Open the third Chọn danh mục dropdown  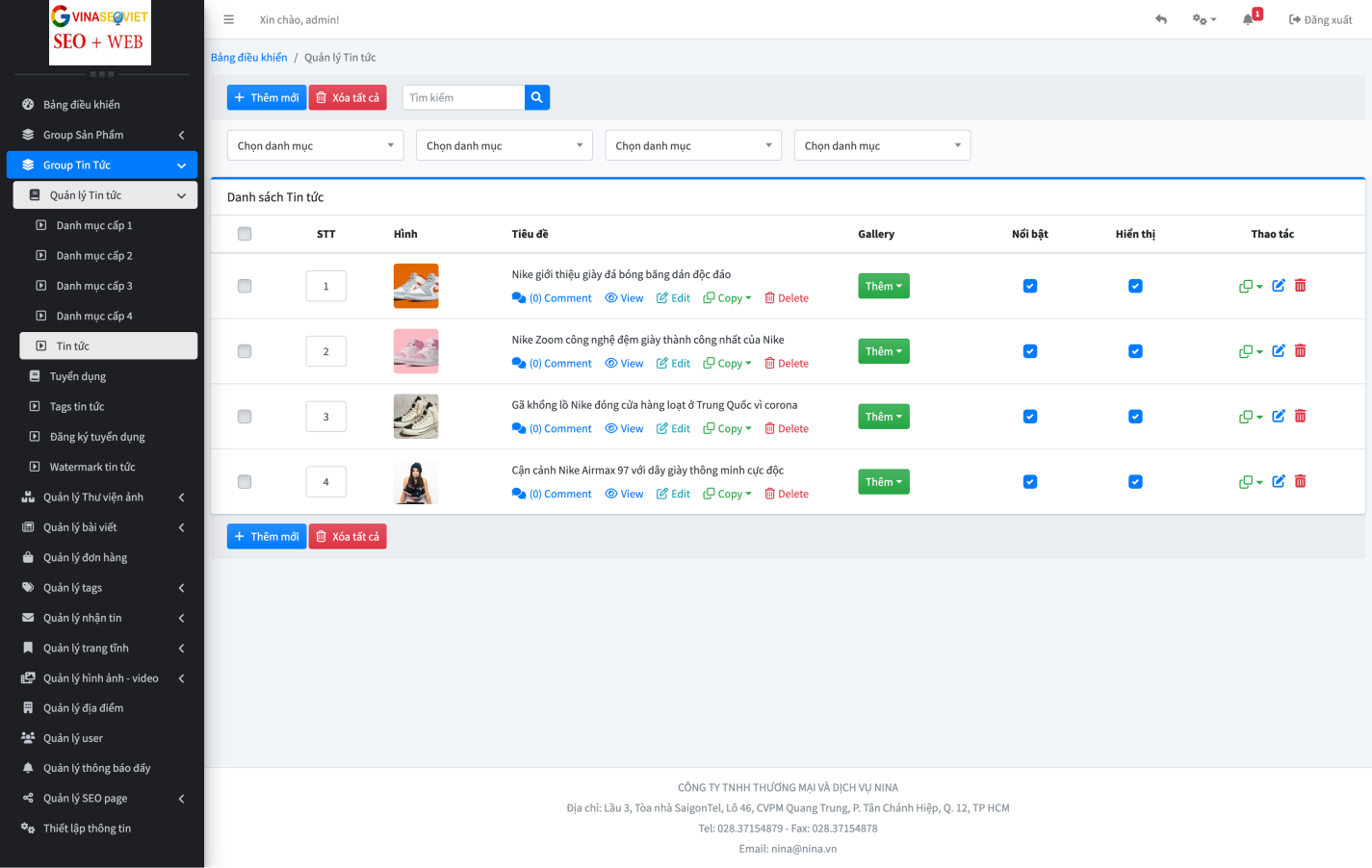point(693,145)
